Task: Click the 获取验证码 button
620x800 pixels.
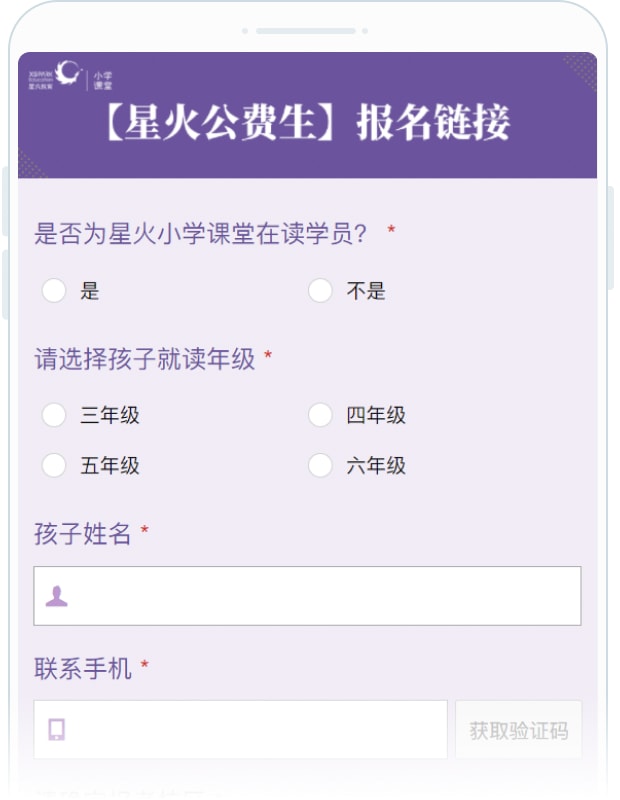Action: point(518,729)
